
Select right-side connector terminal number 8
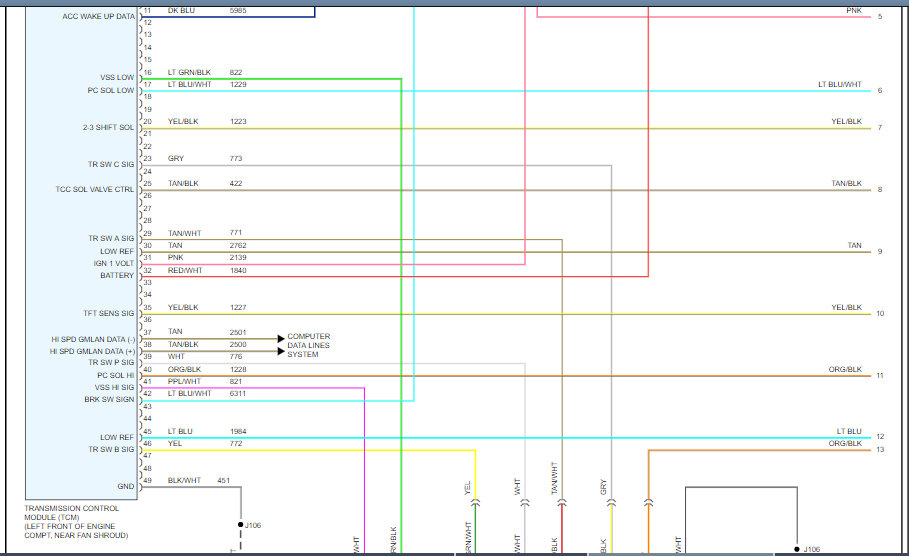(879, 190)
